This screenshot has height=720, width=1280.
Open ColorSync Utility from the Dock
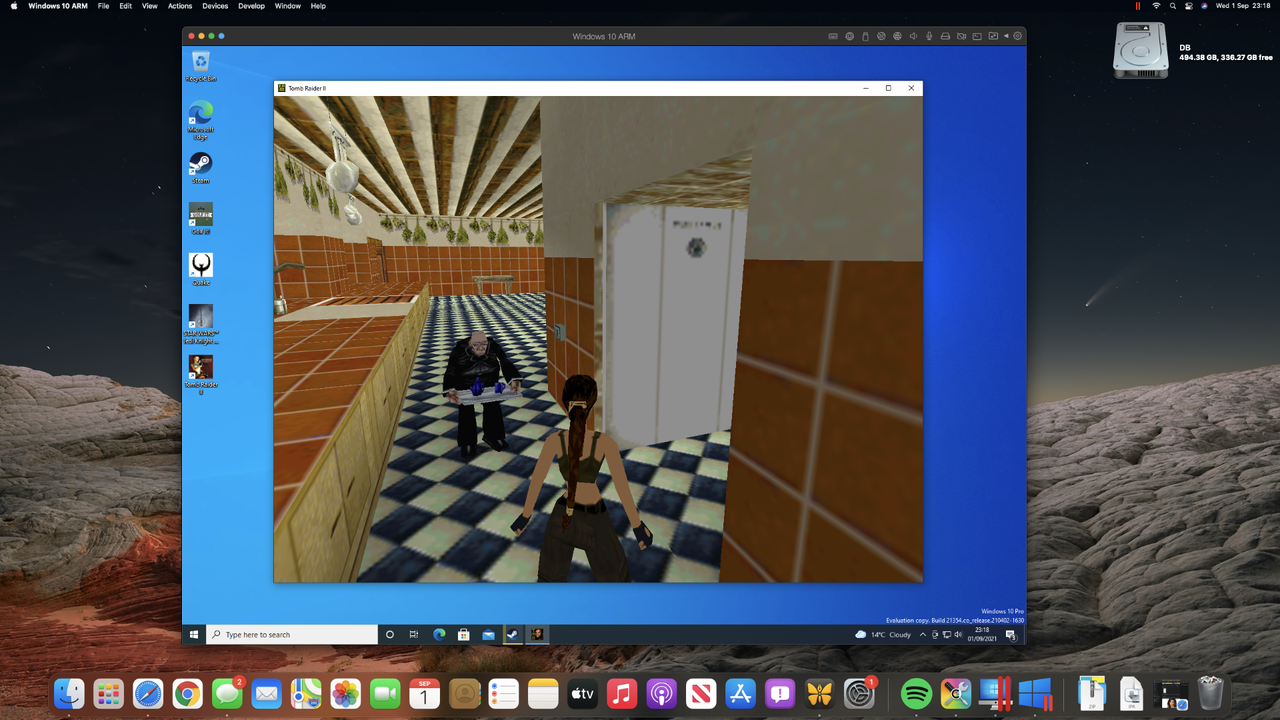pos(956,693)
